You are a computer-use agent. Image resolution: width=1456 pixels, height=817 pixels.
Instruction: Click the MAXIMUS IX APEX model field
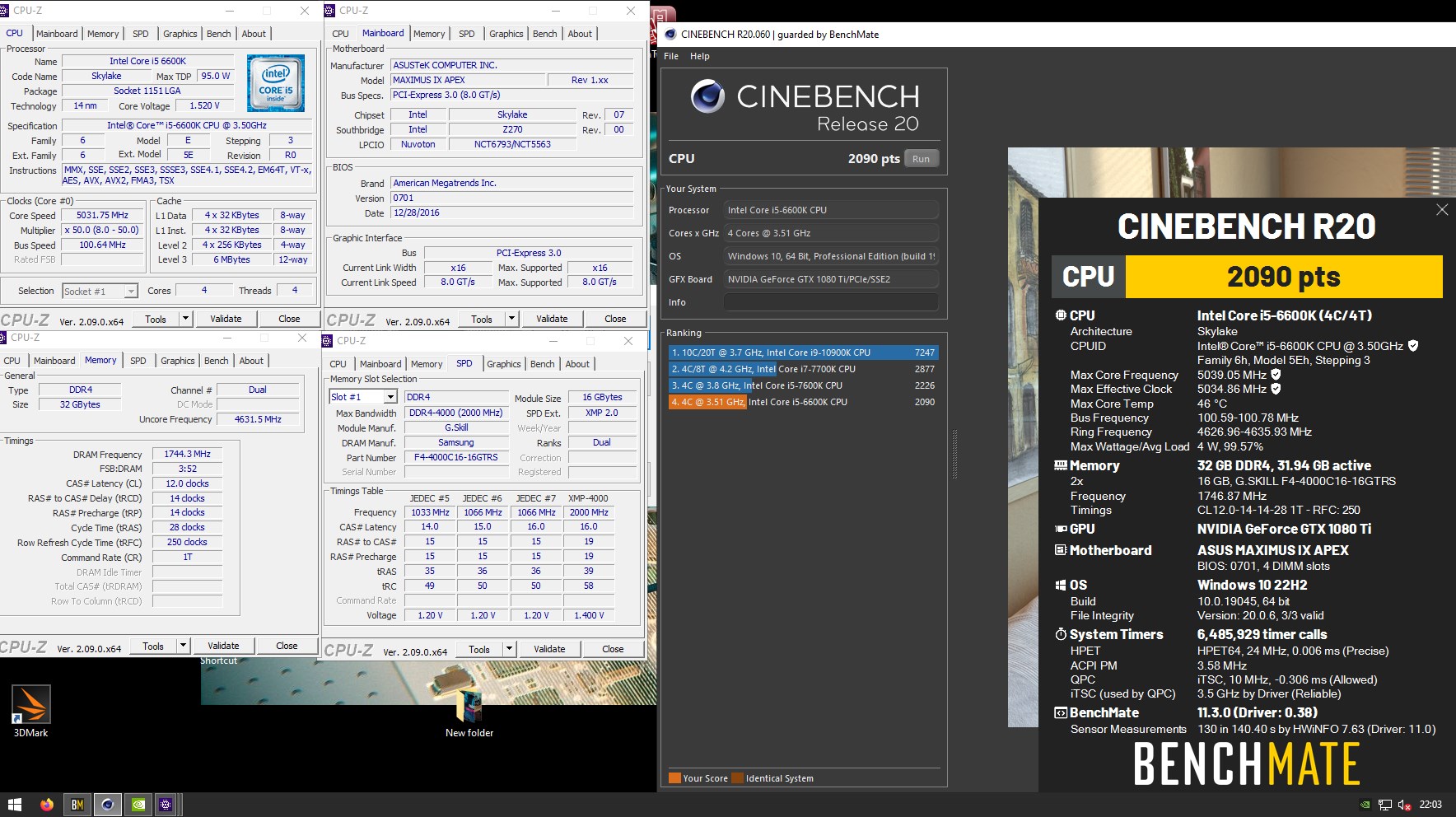coord(468,80)
